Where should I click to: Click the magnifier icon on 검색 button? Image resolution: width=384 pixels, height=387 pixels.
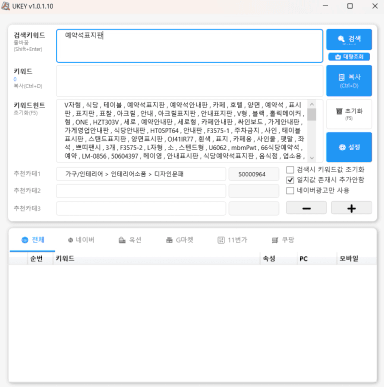click(341, 39)
